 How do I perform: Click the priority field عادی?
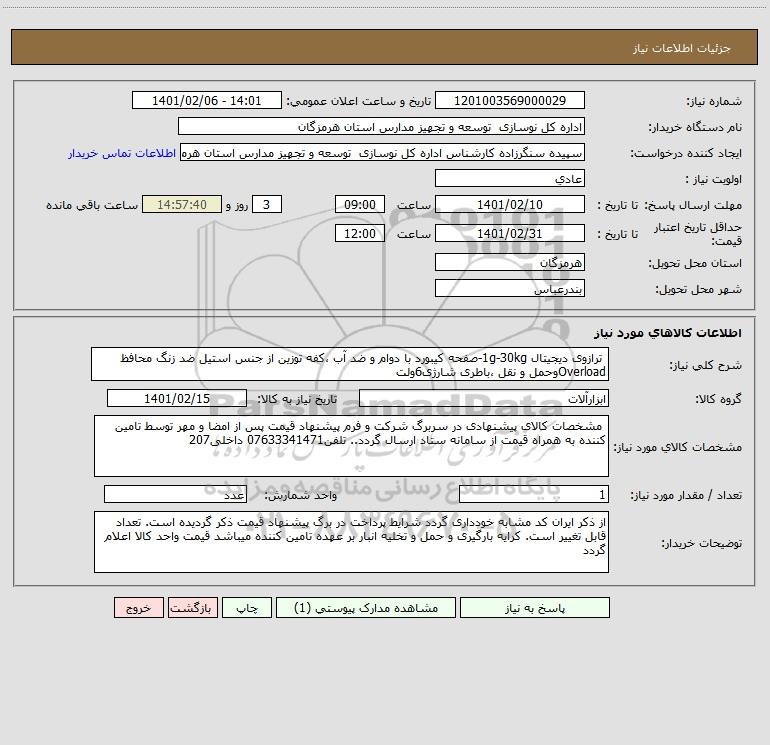point(510,179)
